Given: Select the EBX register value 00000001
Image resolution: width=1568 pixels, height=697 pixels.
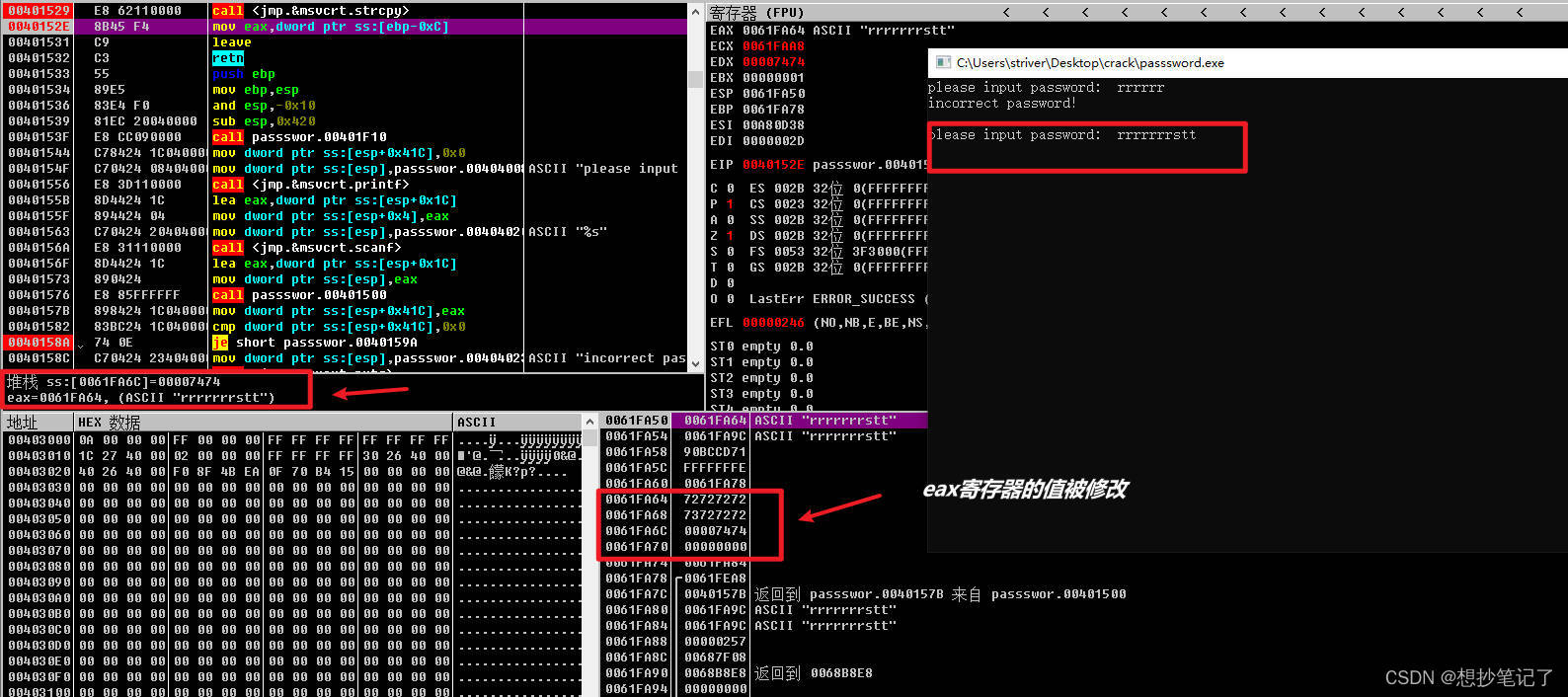Looking at the screenshot, I should (x=773, y=78).
